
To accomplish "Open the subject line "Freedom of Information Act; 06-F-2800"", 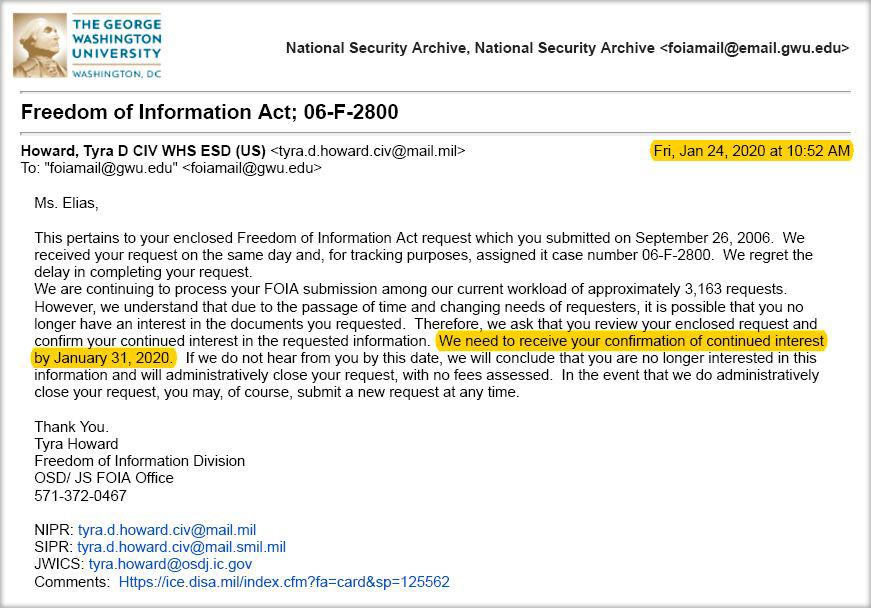I will (x=209, y=112).
